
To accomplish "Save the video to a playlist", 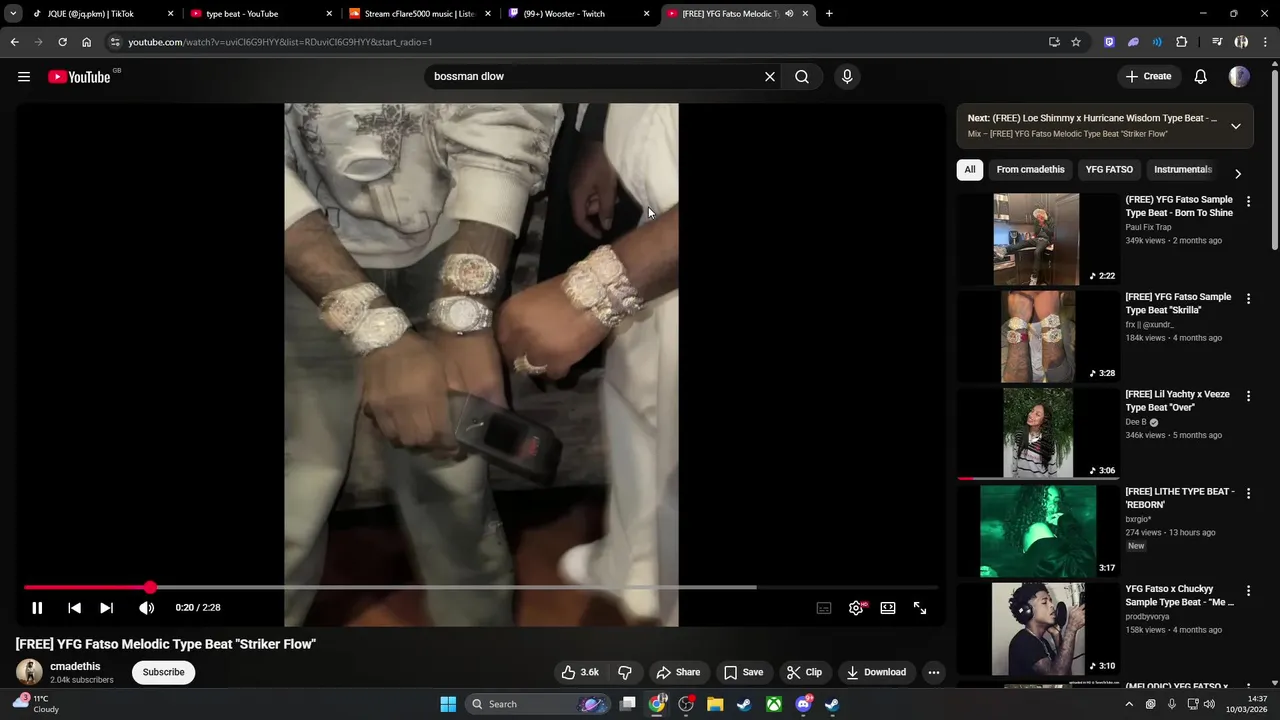I will point(744,673).
